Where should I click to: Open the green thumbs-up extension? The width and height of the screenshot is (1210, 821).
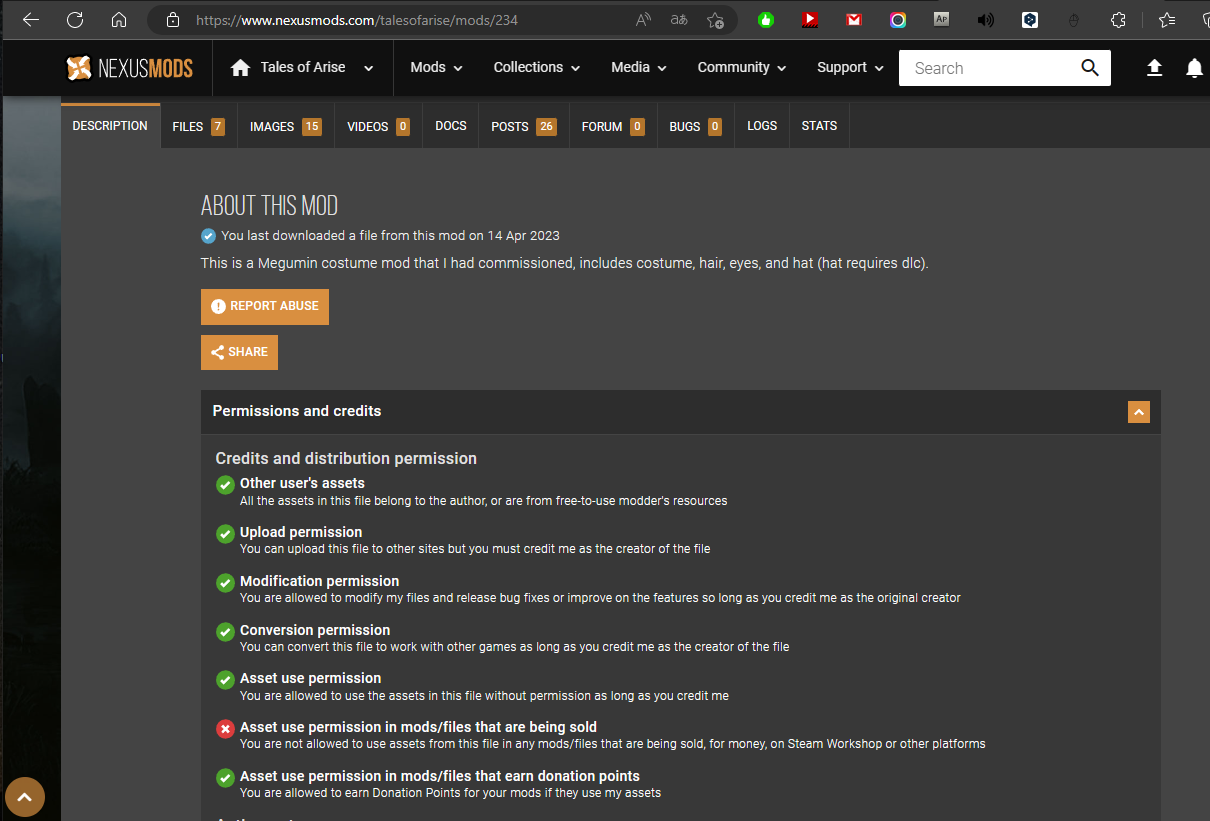[x=766, y=19]
